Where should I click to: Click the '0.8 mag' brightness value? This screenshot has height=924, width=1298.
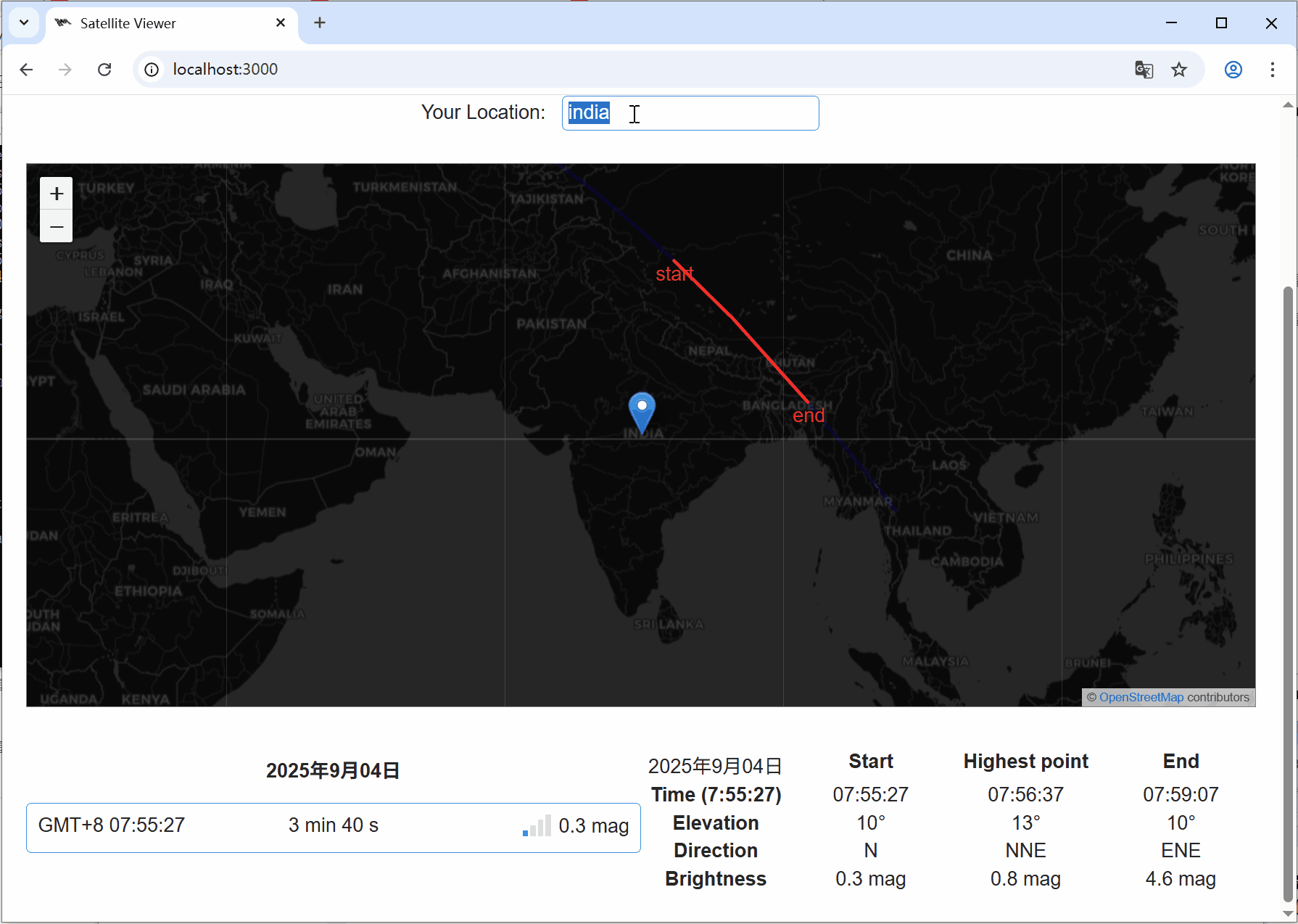pos(1025,879)
